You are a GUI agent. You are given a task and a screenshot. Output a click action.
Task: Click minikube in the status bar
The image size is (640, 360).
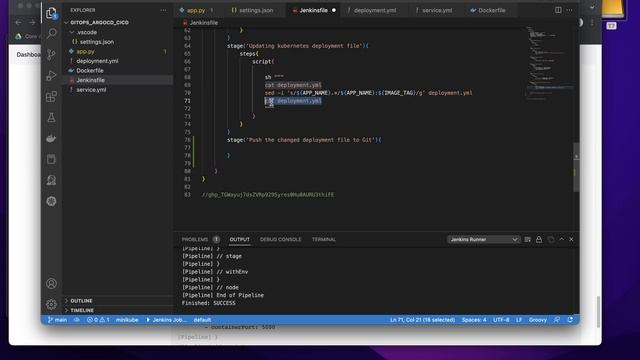pyautogui.click(x=127, y=320)
